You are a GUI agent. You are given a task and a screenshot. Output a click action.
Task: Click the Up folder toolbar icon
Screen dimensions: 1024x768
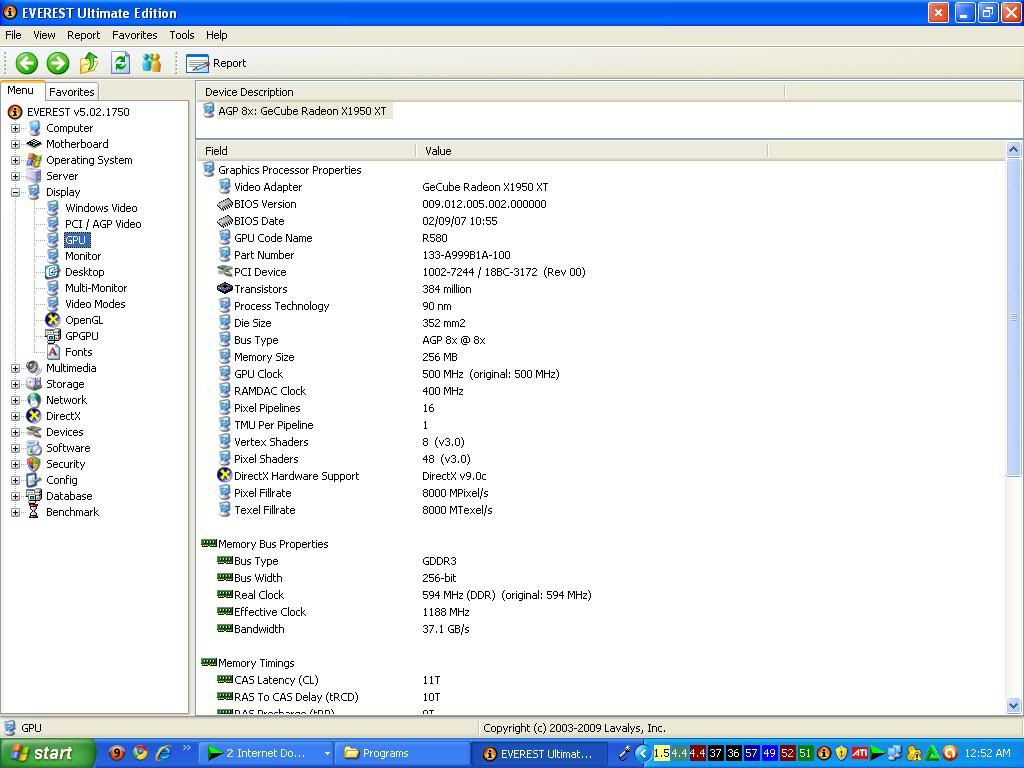pyautogui.click(x=89, y=63)
